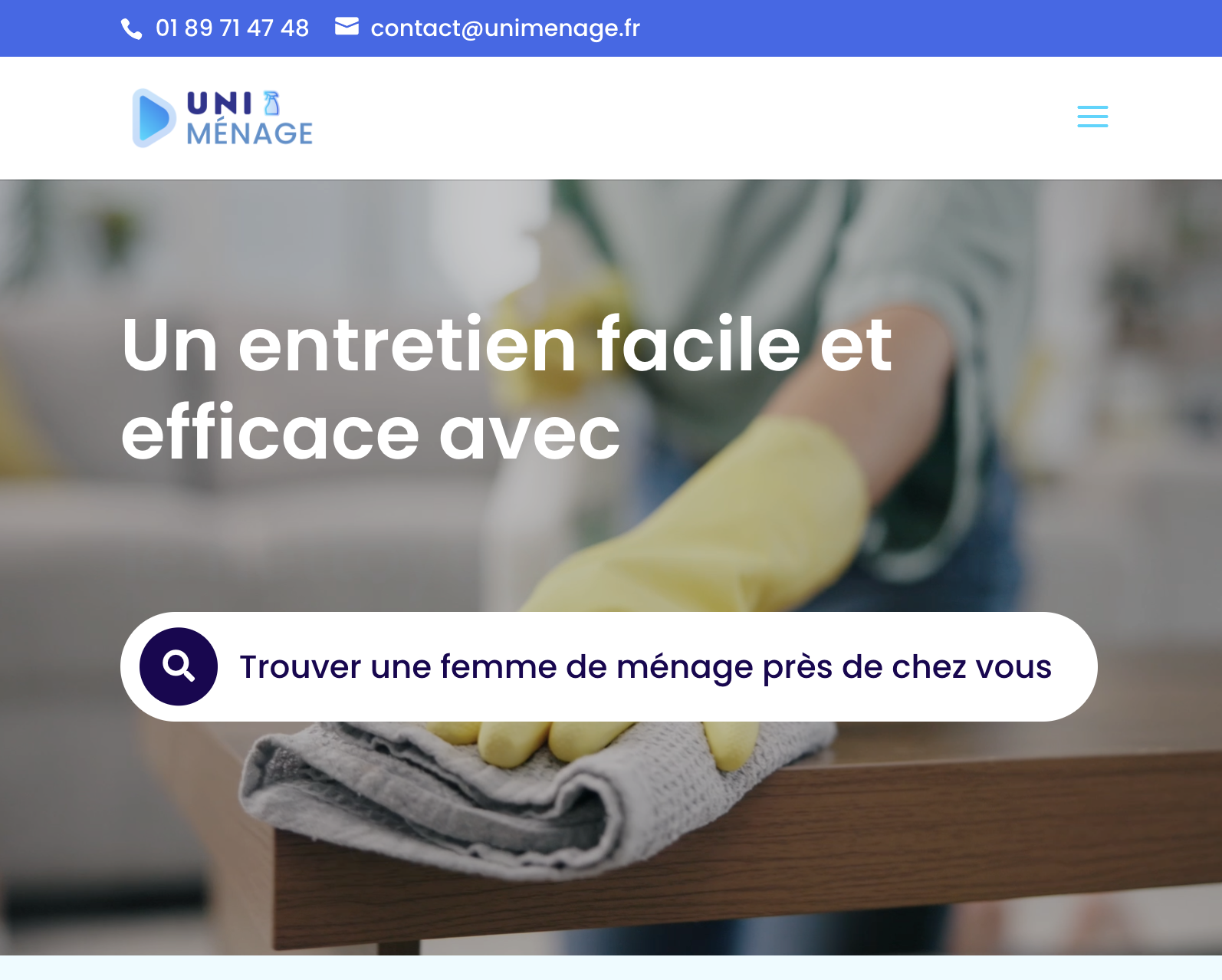Open the contact@unimenage.fr email link
Image resolution: width=1222 pixels, height=980 pixels.
click(x=505, y=28)
